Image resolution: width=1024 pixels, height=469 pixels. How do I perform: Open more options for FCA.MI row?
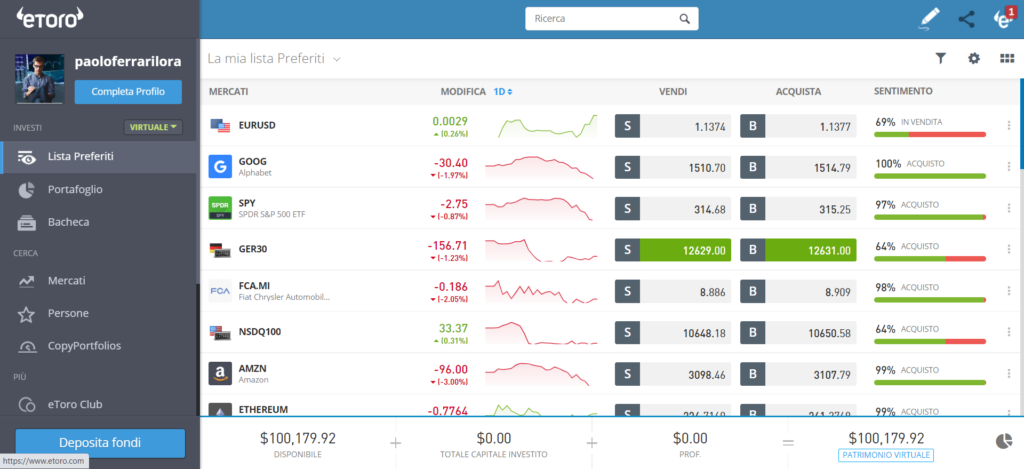[1009, 291]
